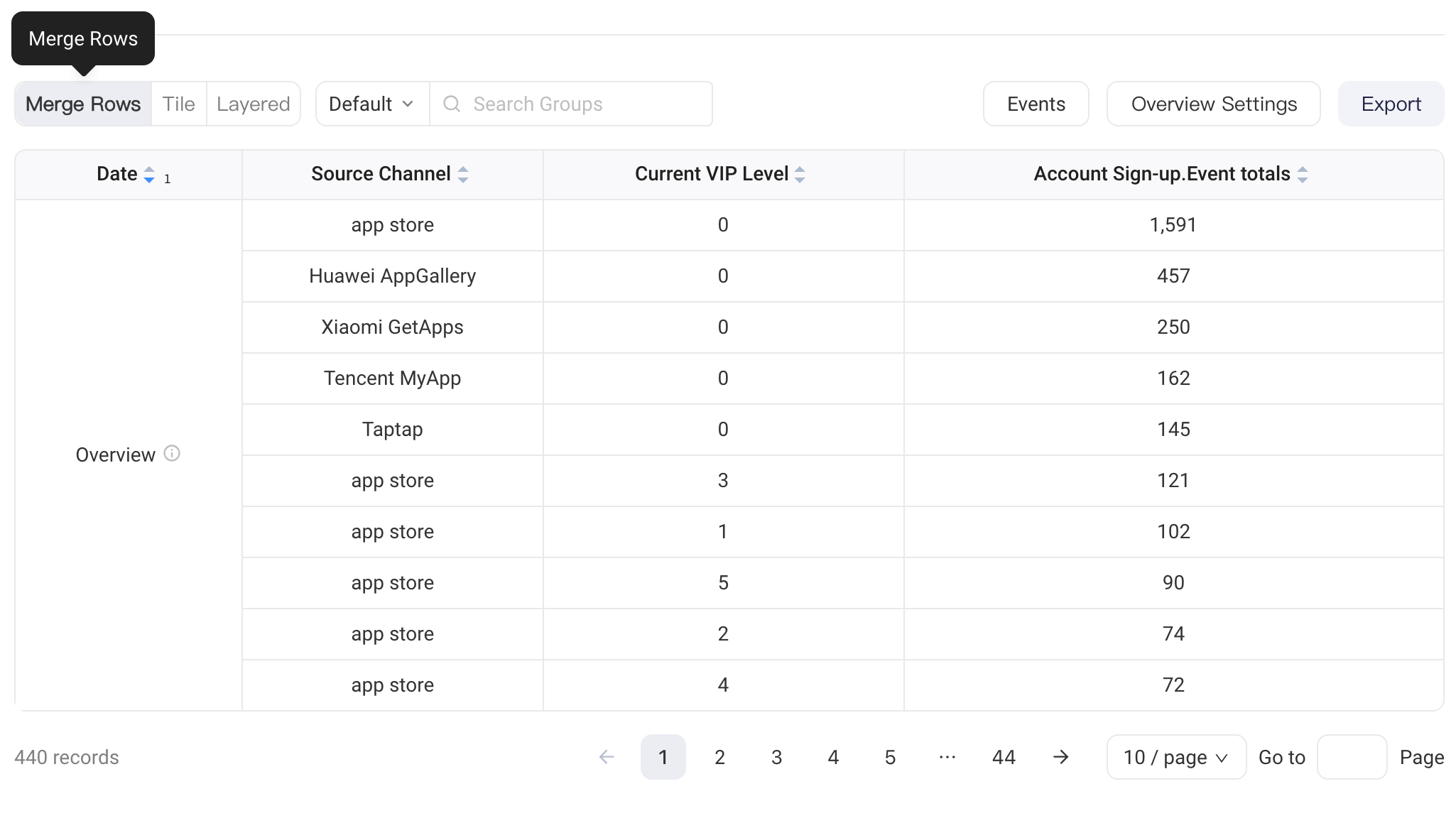The width and height of the screenshot is (1456, 828).
Task: Click the 145 event total value
Action: (1173, 430)
